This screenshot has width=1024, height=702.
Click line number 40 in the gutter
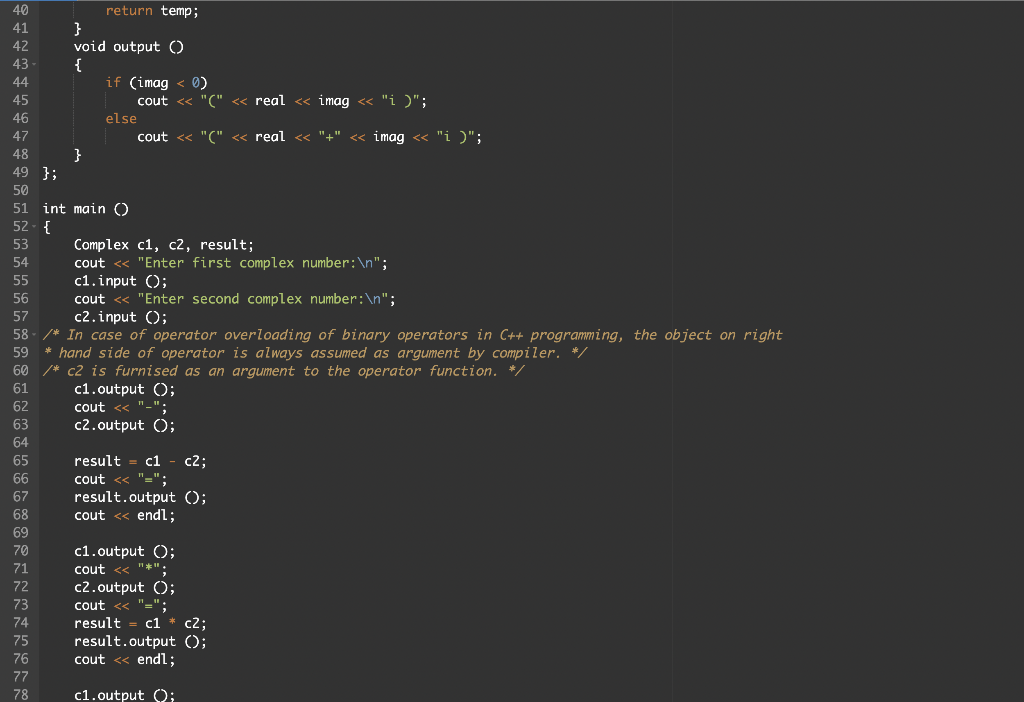coord(20,10)
